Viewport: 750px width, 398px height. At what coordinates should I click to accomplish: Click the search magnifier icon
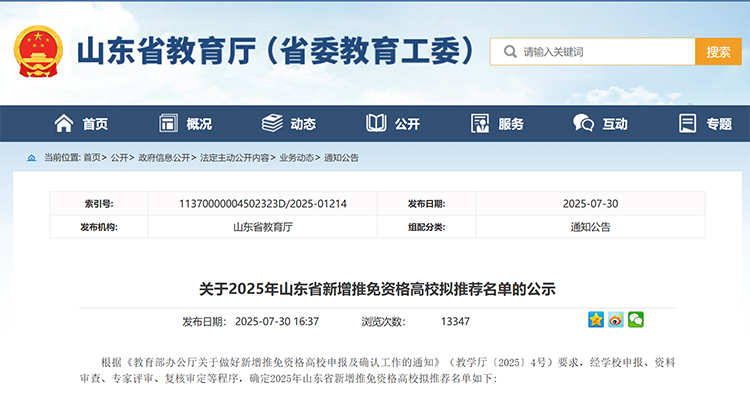coord(510,52)
